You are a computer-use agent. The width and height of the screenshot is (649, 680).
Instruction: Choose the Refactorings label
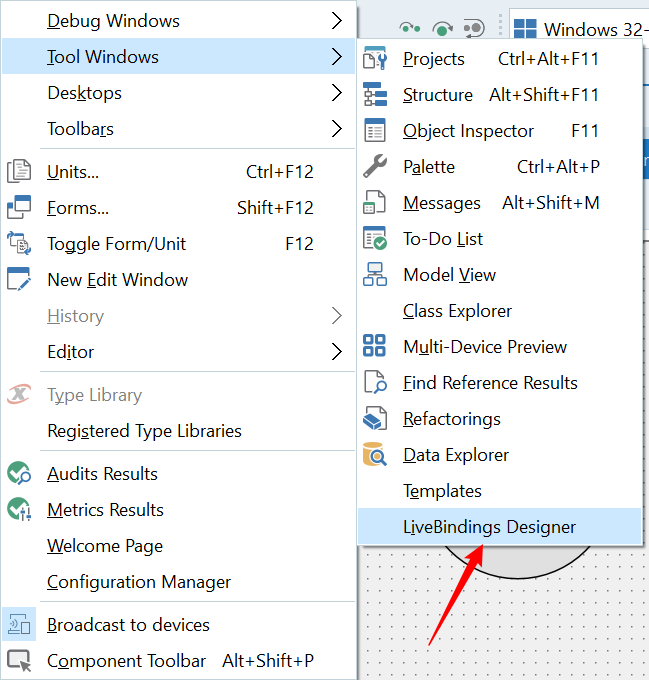tap(452, 419)
